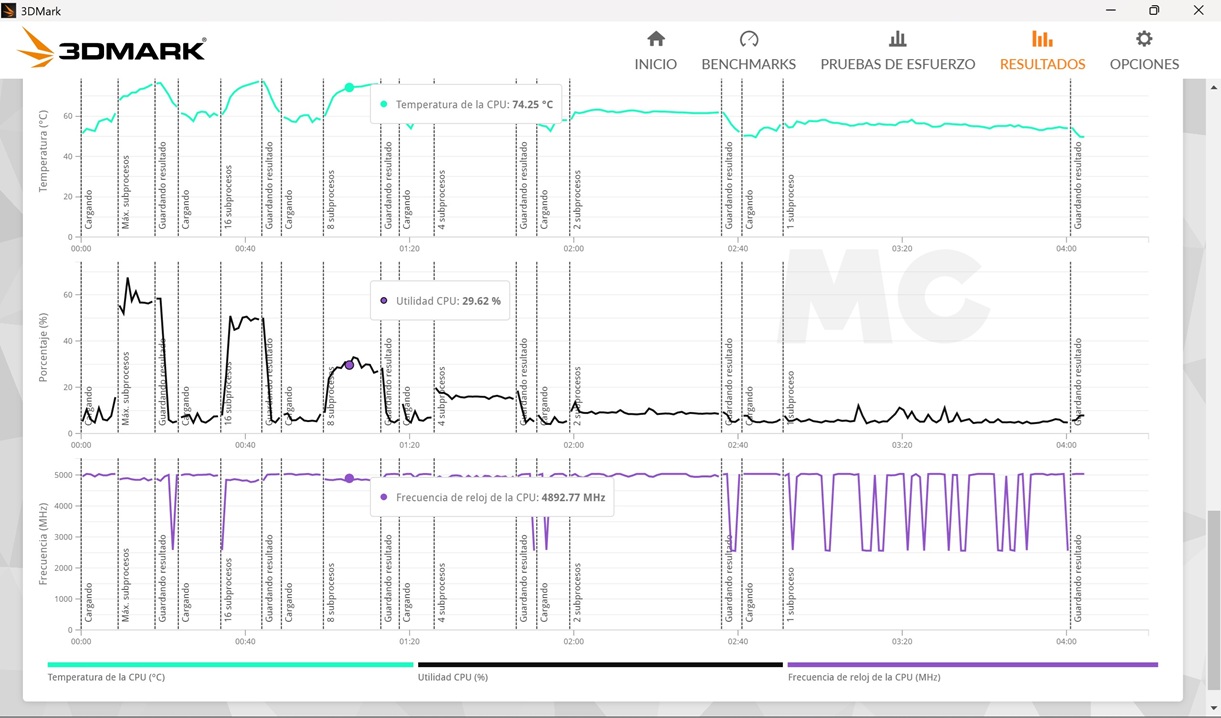Image resolution: width=1221 pixels, height=718 pixels.
Task: Click the Pruebas de Esfuerzo bar chart icon
Action: point(897,39)
